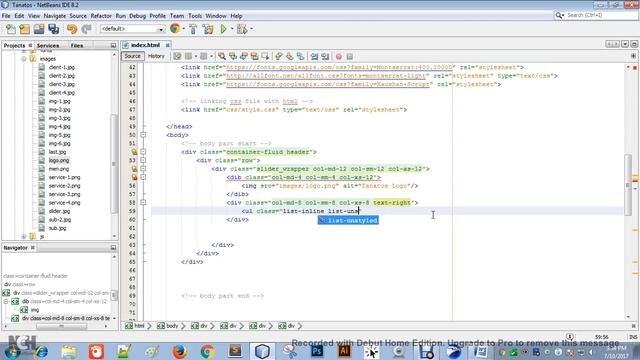Open Chrome browser selection dropdown arrow
Image resolution: width=640 pixels, height=360 pixels.
click(183, 29)
